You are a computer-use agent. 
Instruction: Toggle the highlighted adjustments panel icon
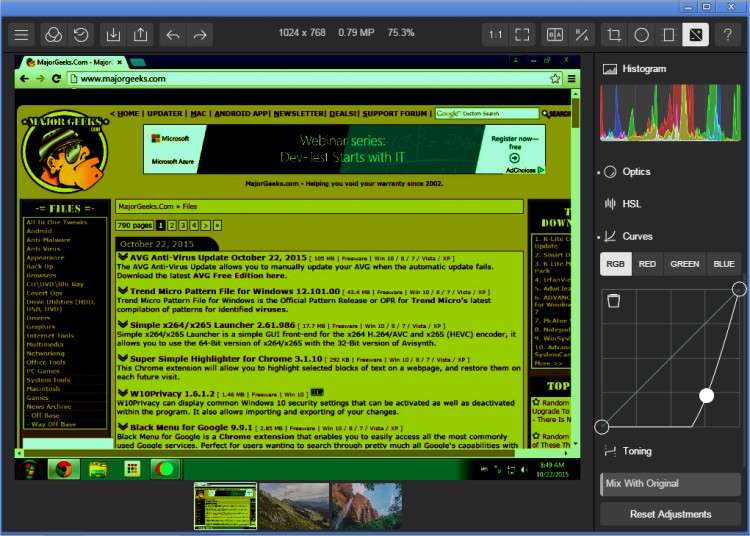tap(695, 34)
